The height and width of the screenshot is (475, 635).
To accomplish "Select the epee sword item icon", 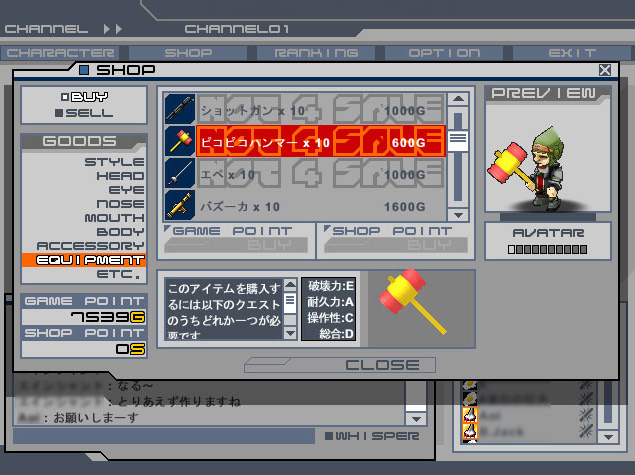I will [x=180, y=173].
